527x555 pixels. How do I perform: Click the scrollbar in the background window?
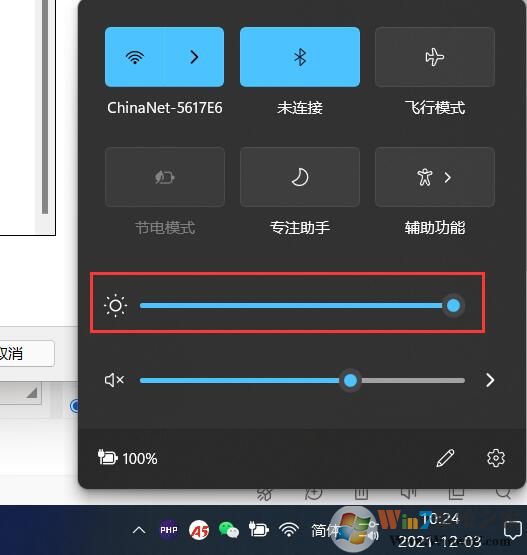click(x=45, y=106)
